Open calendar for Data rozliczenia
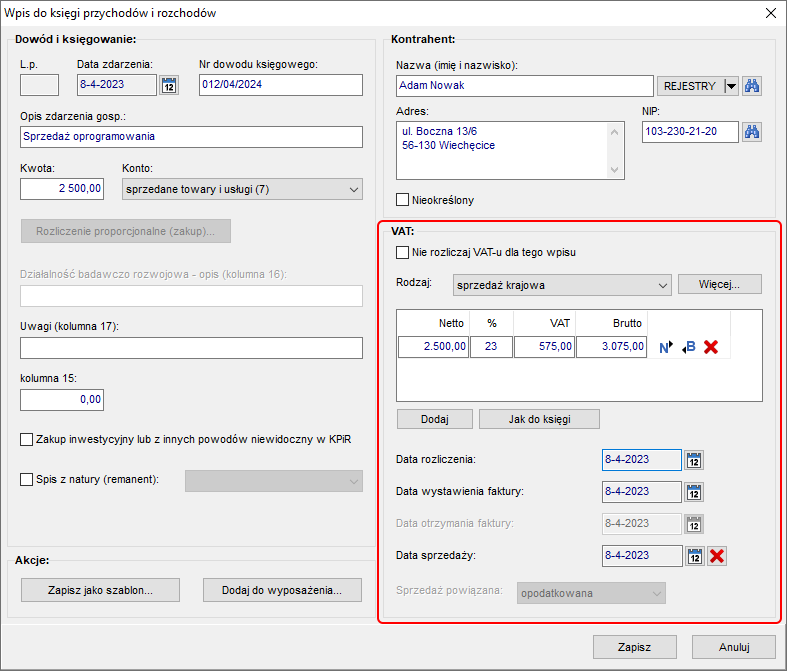 tap(694, 460)
